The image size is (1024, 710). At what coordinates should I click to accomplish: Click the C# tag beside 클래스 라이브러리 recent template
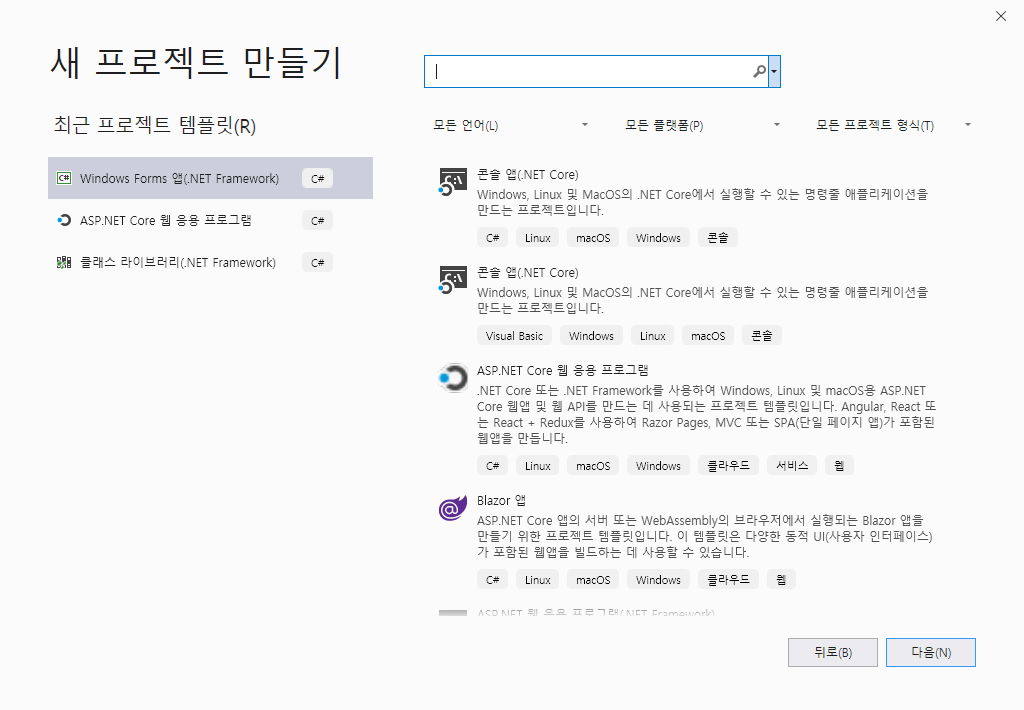pyautogui.click(x=317, y=263)
